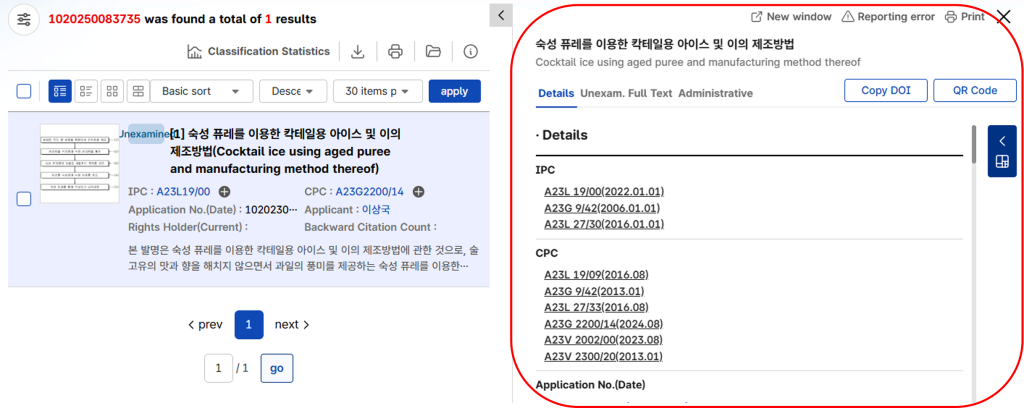Open the search filter settings icon
Viewport: 1024px width, 408px height.
25,20
